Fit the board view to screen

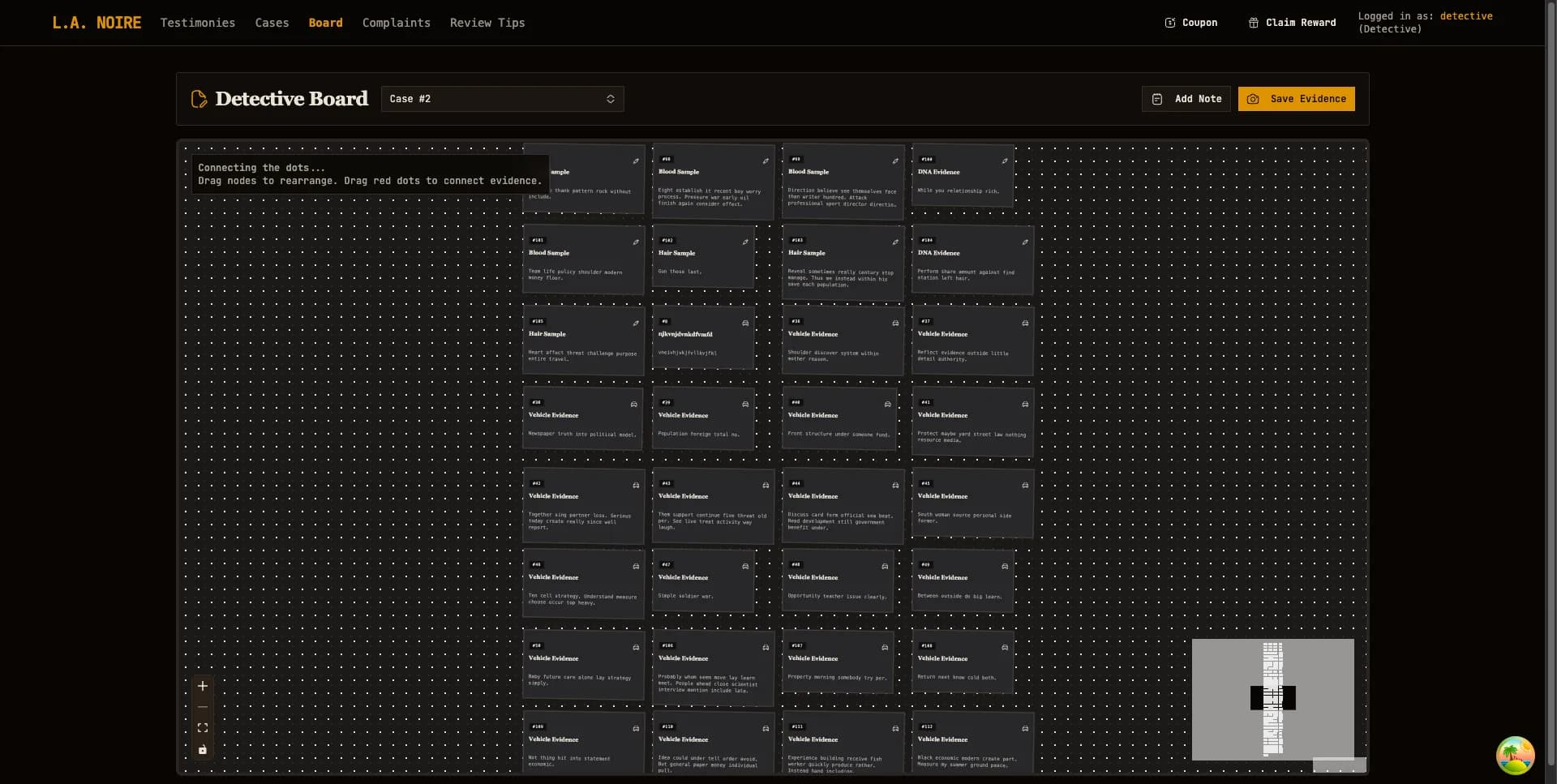click(203, 728)
